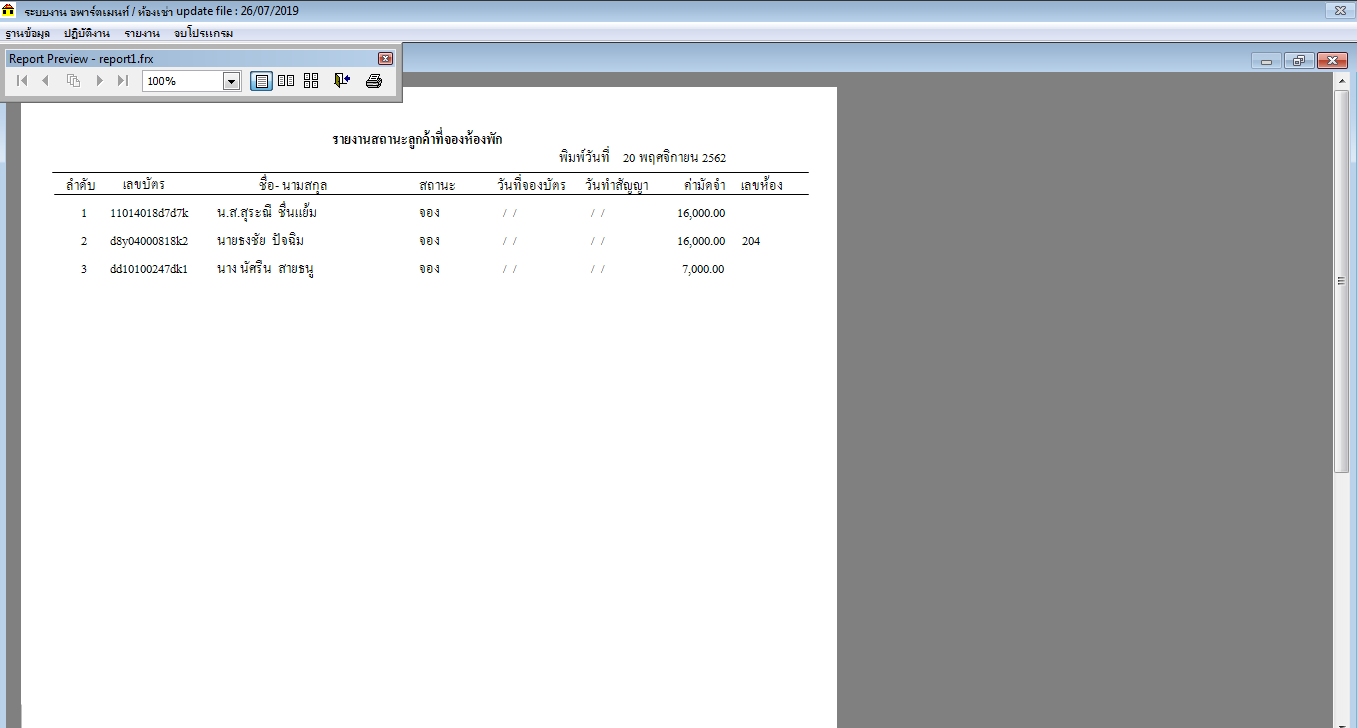This screenshot has height=728, width=1357.
Task: Open the ปฏิบัติงาน menu
Action: [x=87, y=34]
